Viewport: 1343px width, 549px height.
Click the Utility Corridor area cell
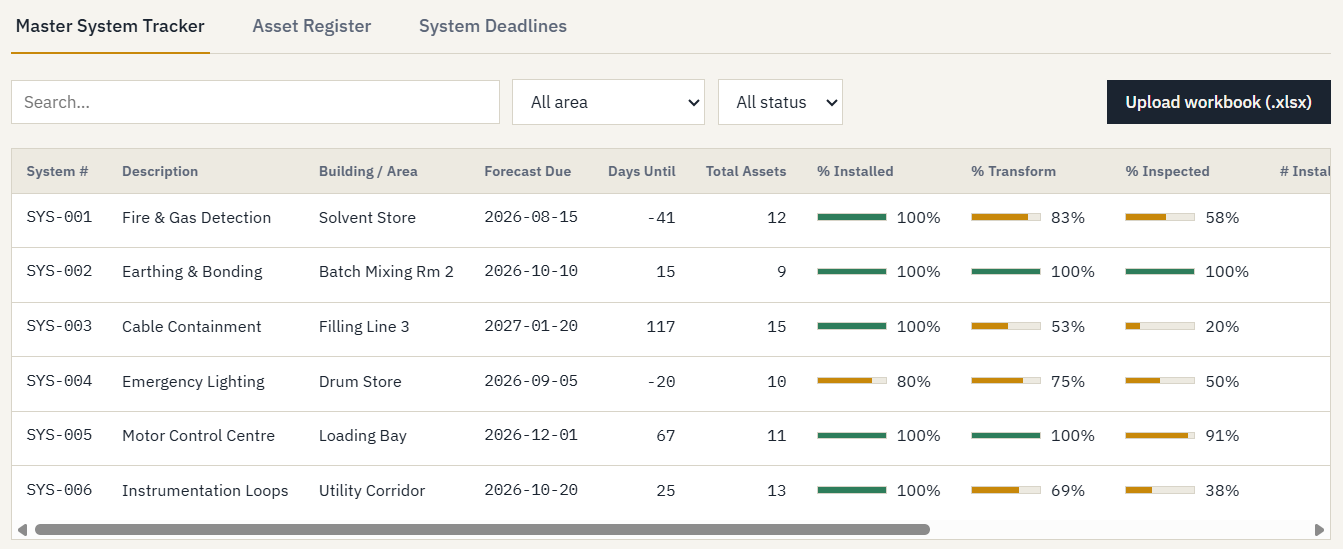[372, 490]
